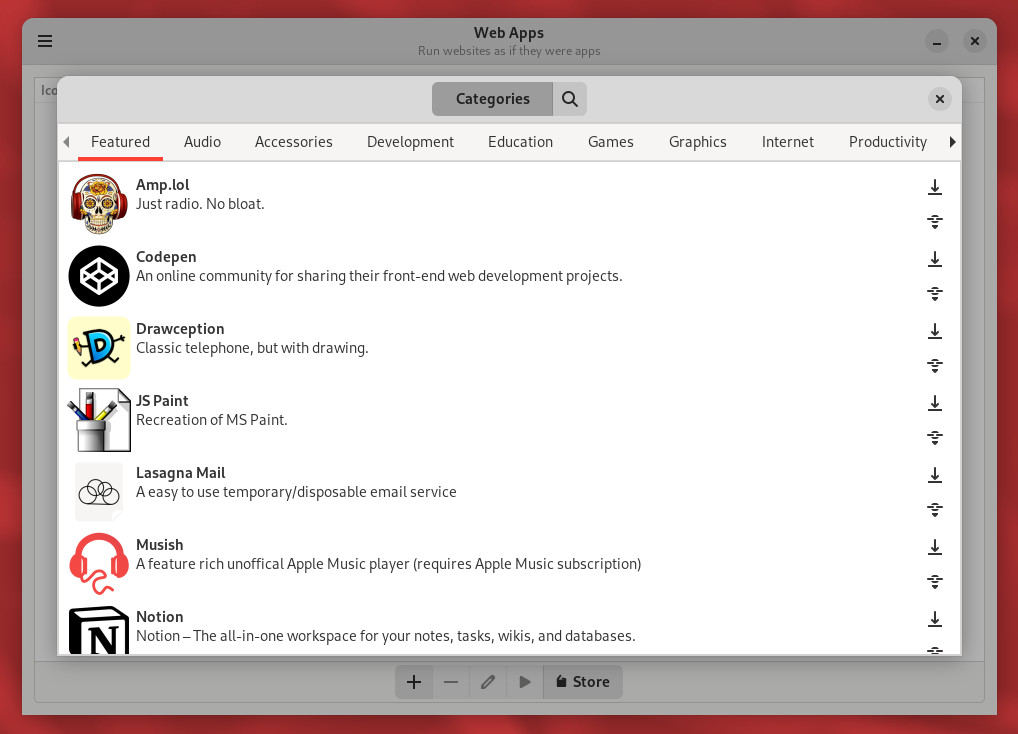Select the Featured tab
1018x734 pixels.
pos(120,141)
